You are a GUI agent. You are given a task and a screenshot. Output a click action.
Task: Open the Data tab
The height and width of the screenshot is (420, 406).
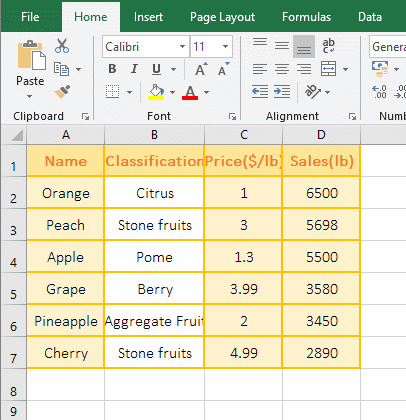click(370, 17)
